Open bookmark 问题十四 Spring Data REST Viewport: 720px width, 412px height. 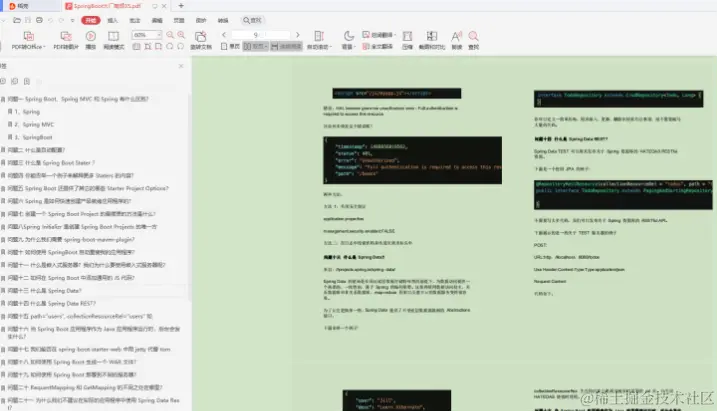(51, 304)
